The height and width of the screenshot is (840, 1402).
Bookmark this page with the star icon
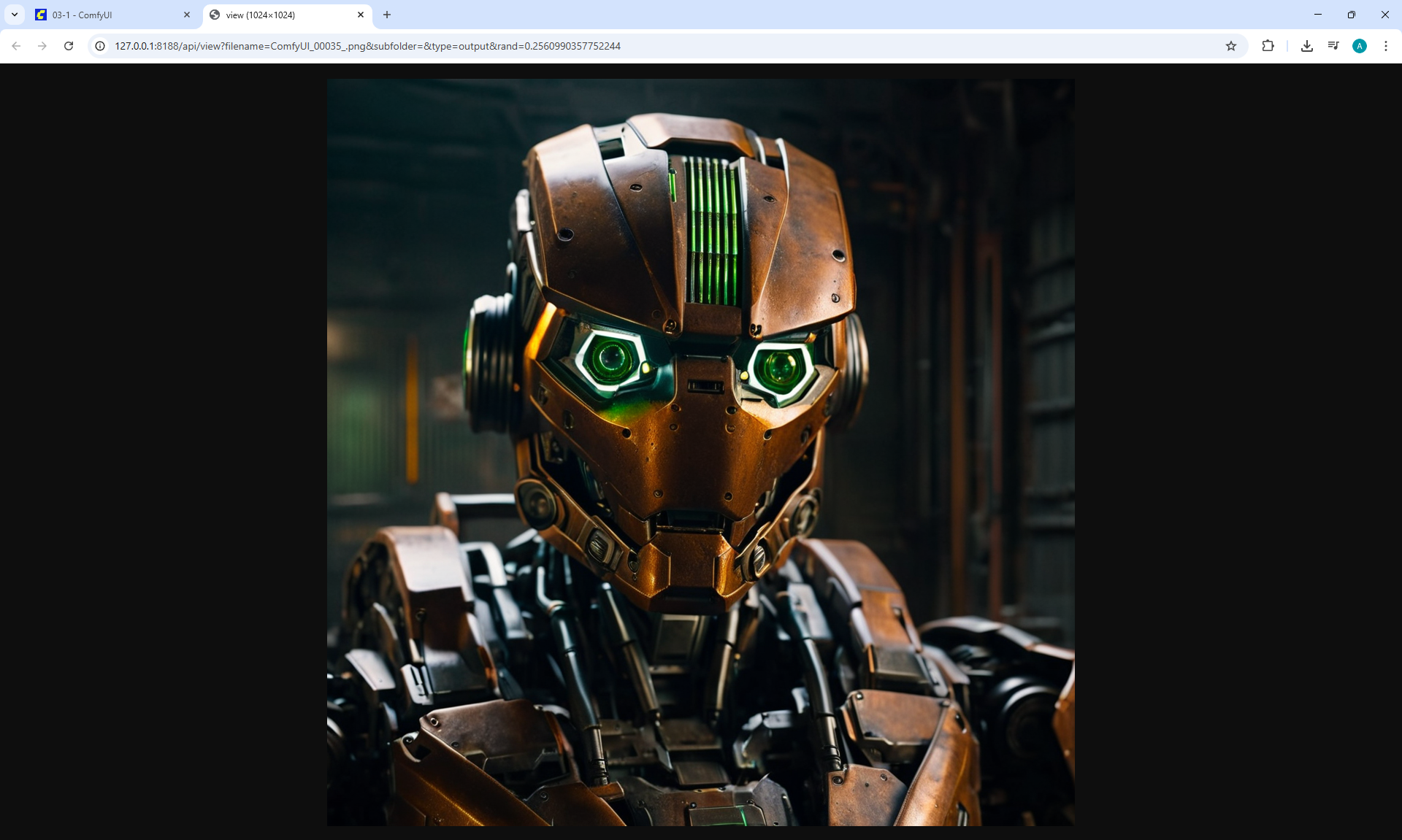click(x=1231, y=46)
